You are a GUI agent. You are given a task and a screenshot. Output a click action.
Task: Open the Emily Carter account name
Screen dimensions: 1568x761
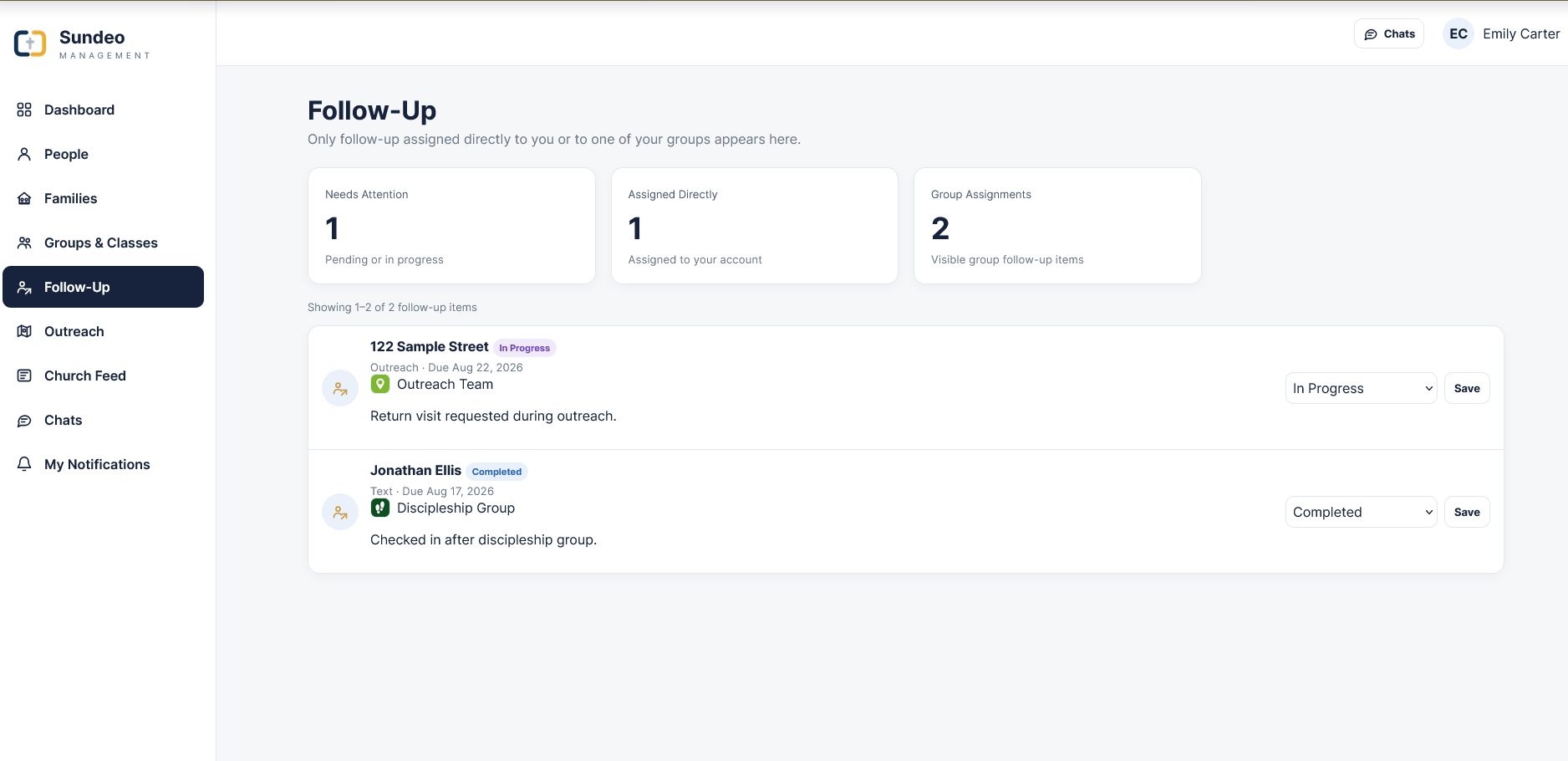point(1521,33)
